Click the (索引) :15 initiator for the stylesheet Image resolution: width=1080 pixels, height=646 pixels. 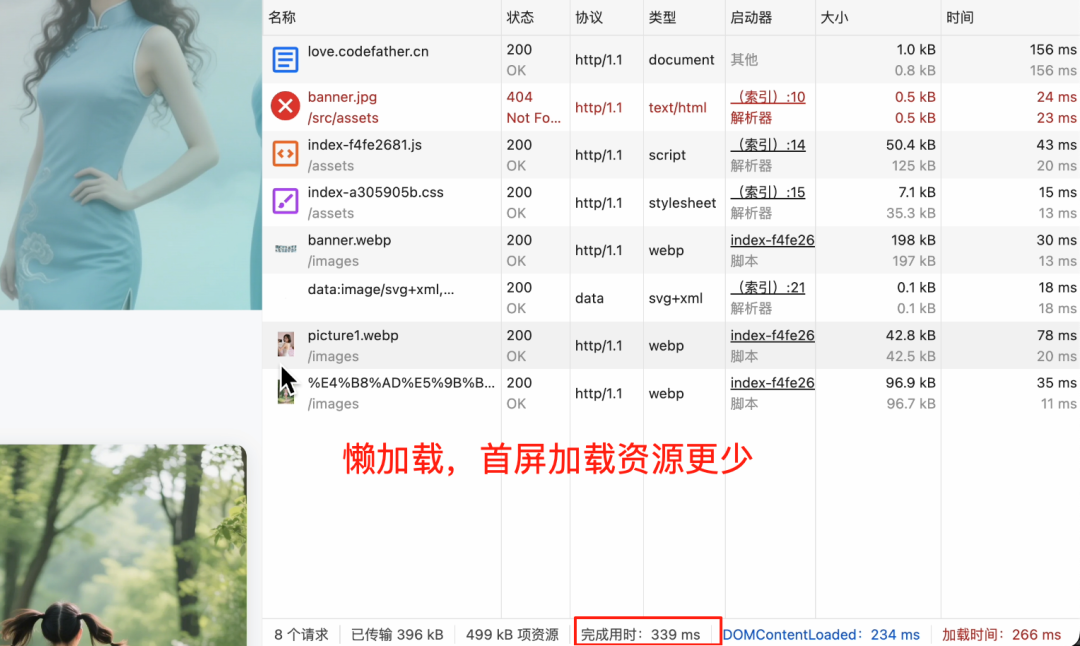pos(767,192)
